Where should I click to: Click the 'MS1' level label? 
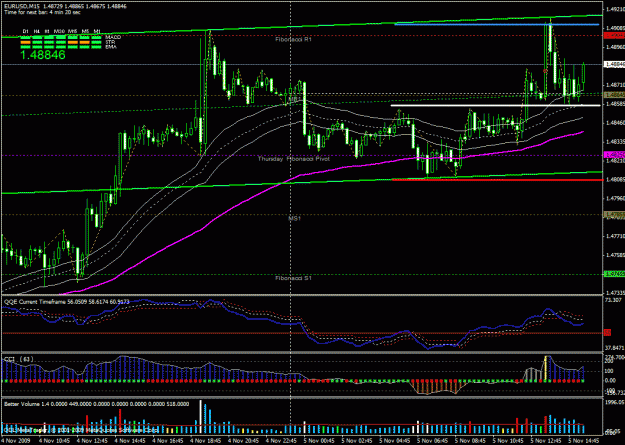tap(294, 219)
